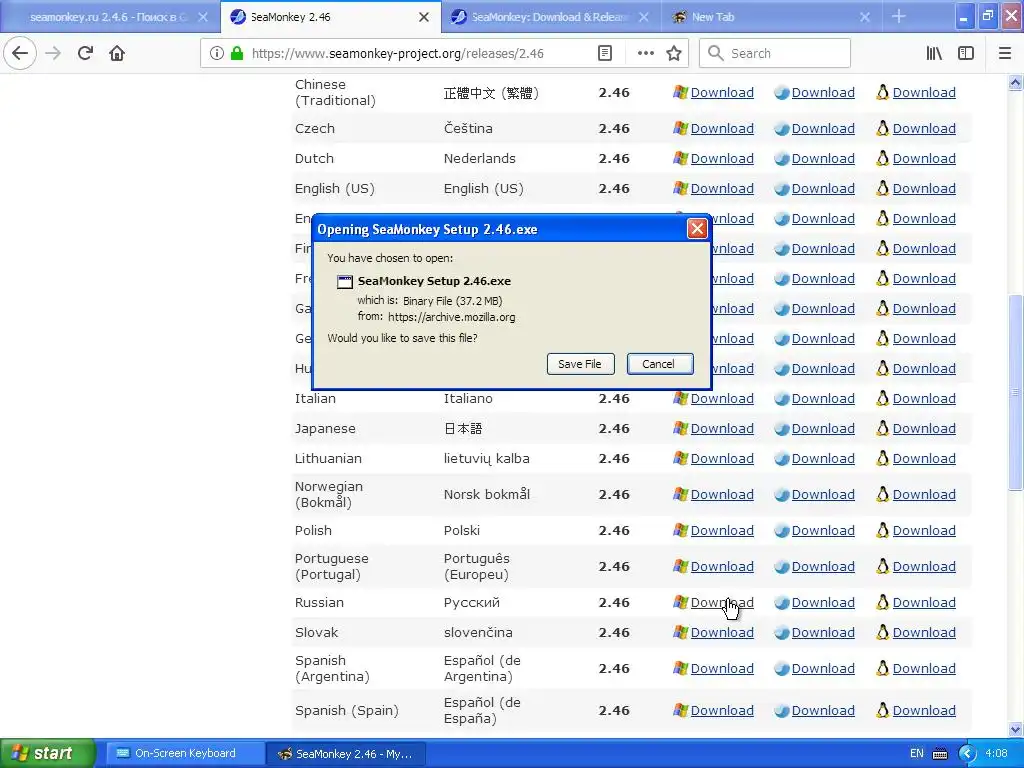Close the New Tab tab
1024x768 pixels.
[x=865, y=17]
